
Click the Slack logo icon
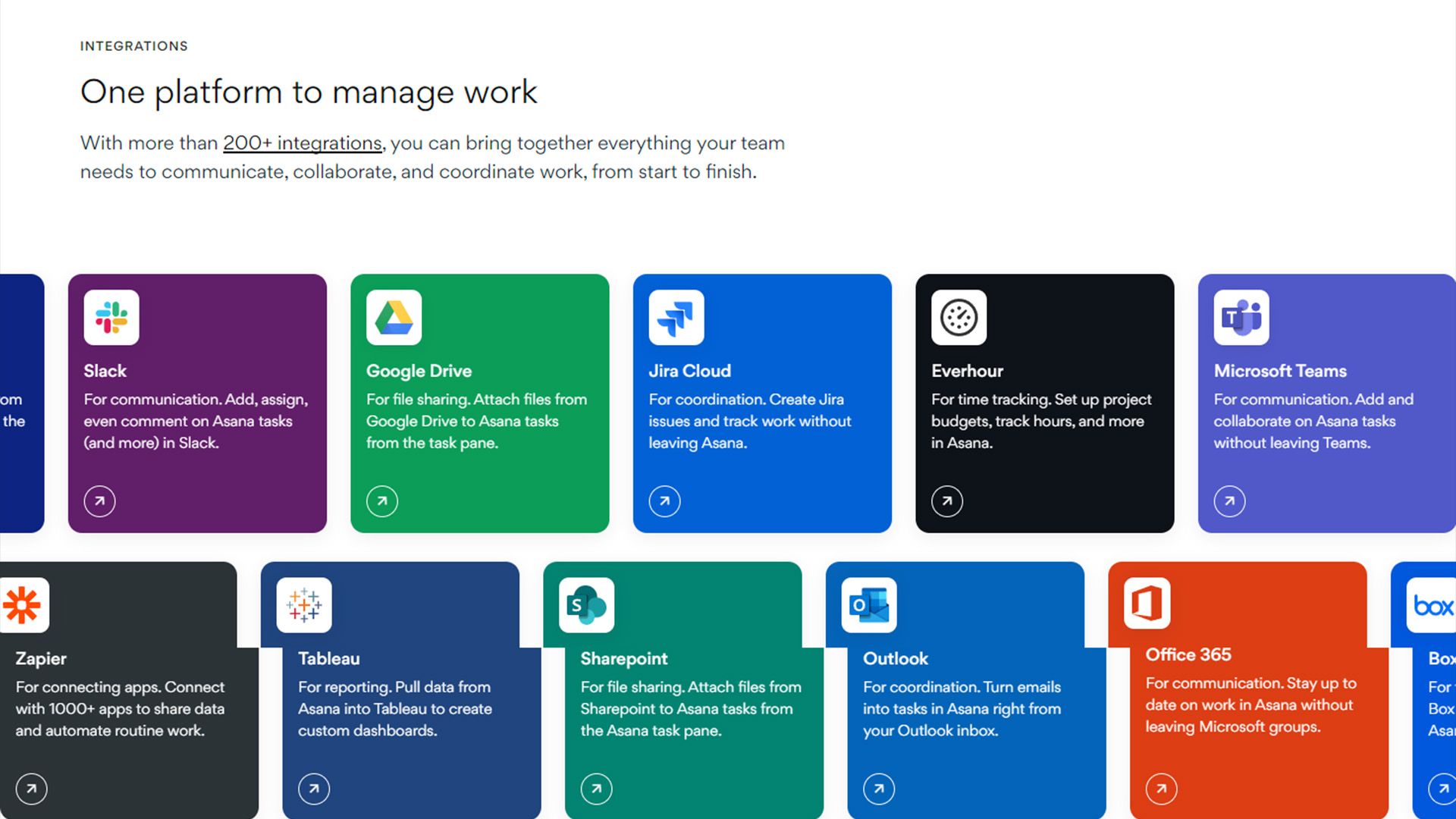pos(111,317)
